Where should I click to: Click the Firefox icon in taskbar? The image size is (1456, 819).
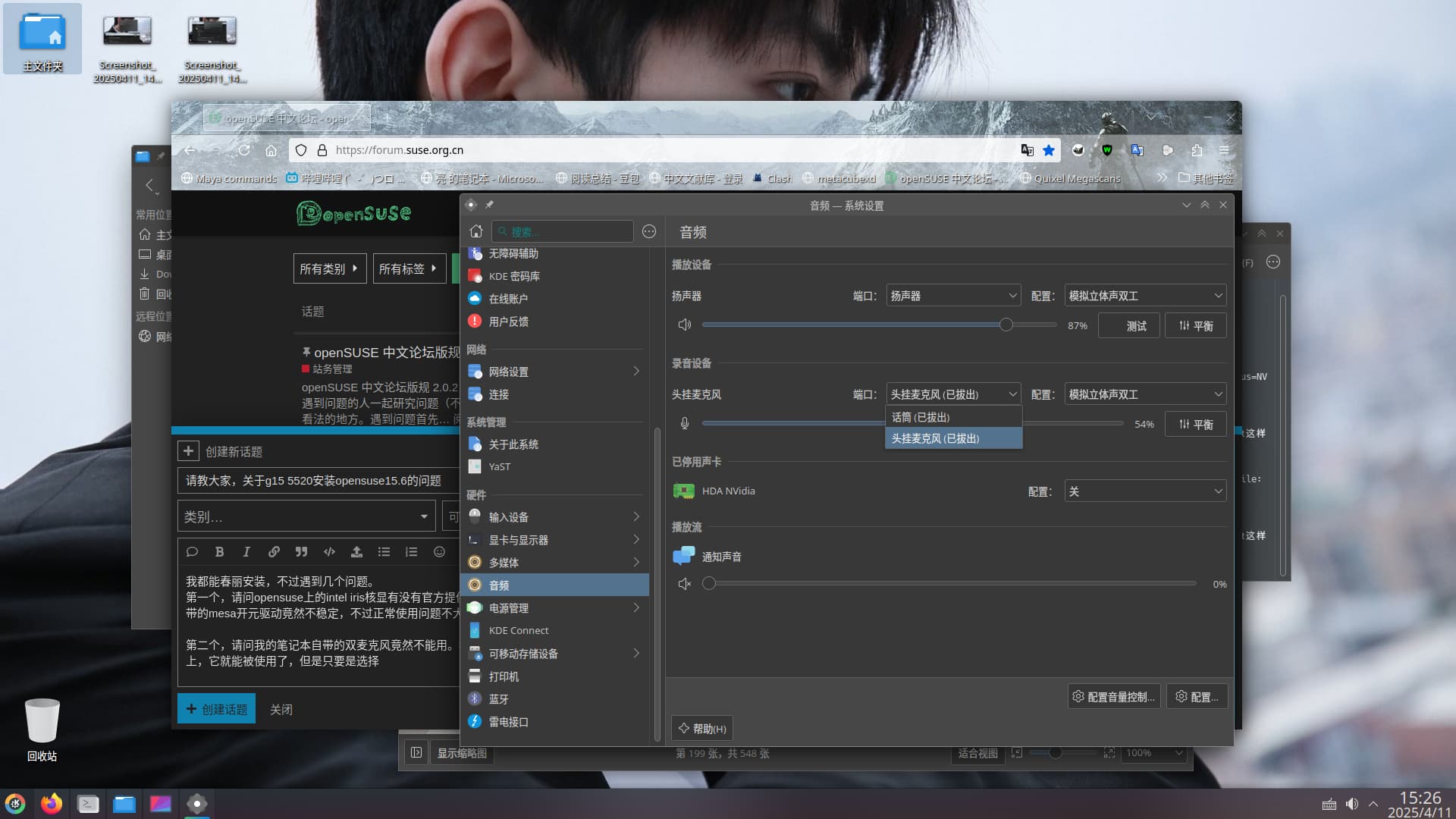(x=52, y=804)
